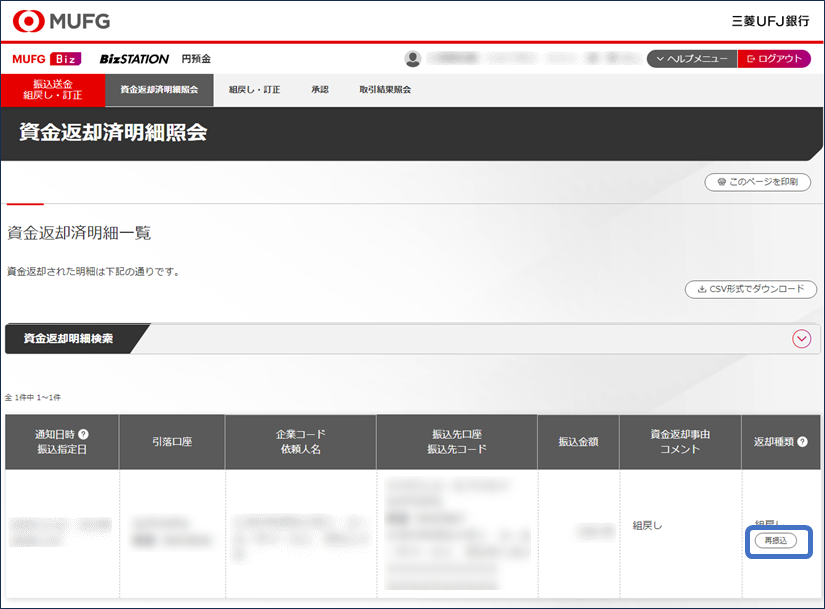Viewport: 825px width, 609px height.
Task: Click the 資金返却明細検索 section header
Action: (69, 339)
